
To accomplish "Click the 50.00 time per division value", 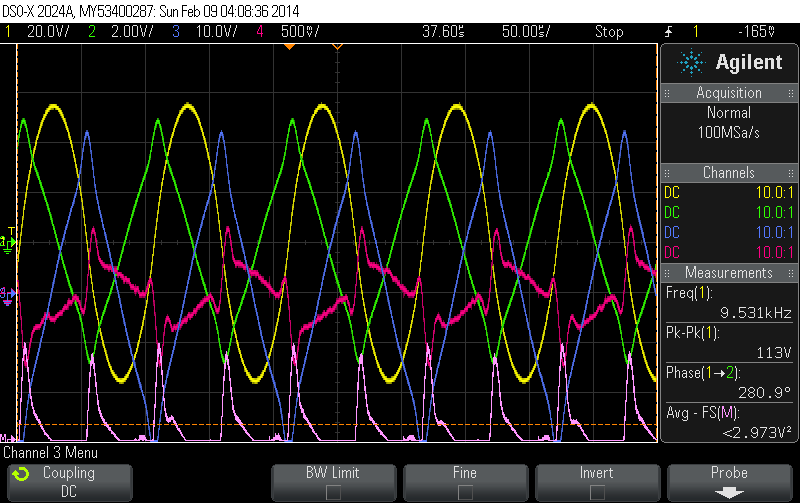I will (x=526, y=32).
